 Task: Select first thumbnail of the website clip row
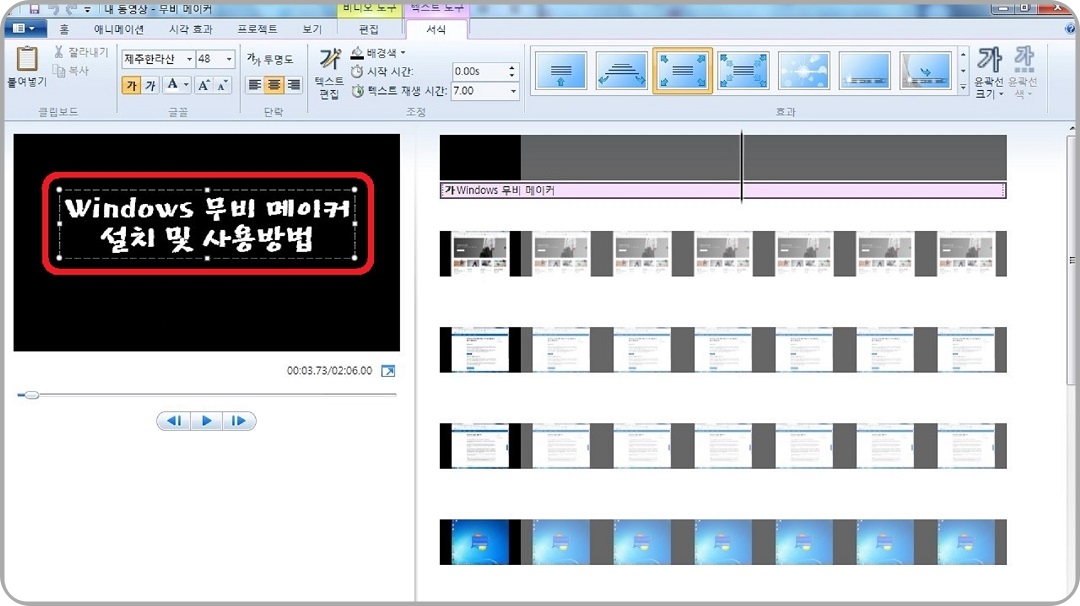pyautogui.click(x=480, y=253)
